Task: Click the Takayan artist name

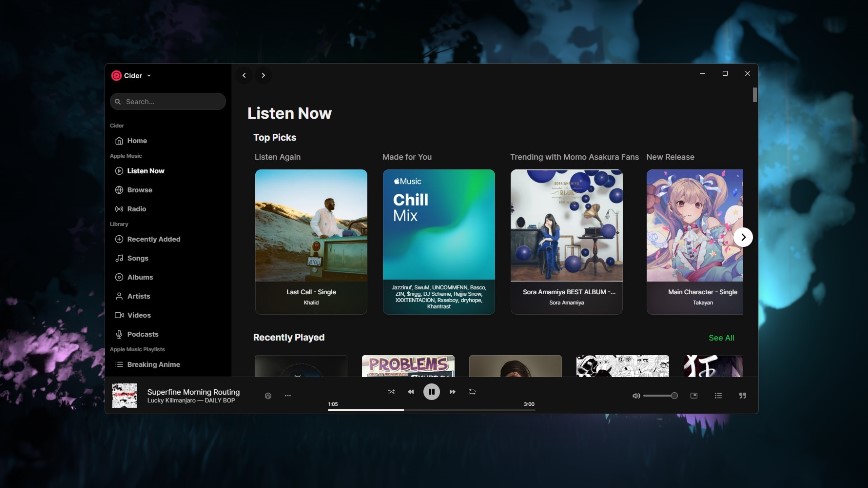Action: pos(702,303)
